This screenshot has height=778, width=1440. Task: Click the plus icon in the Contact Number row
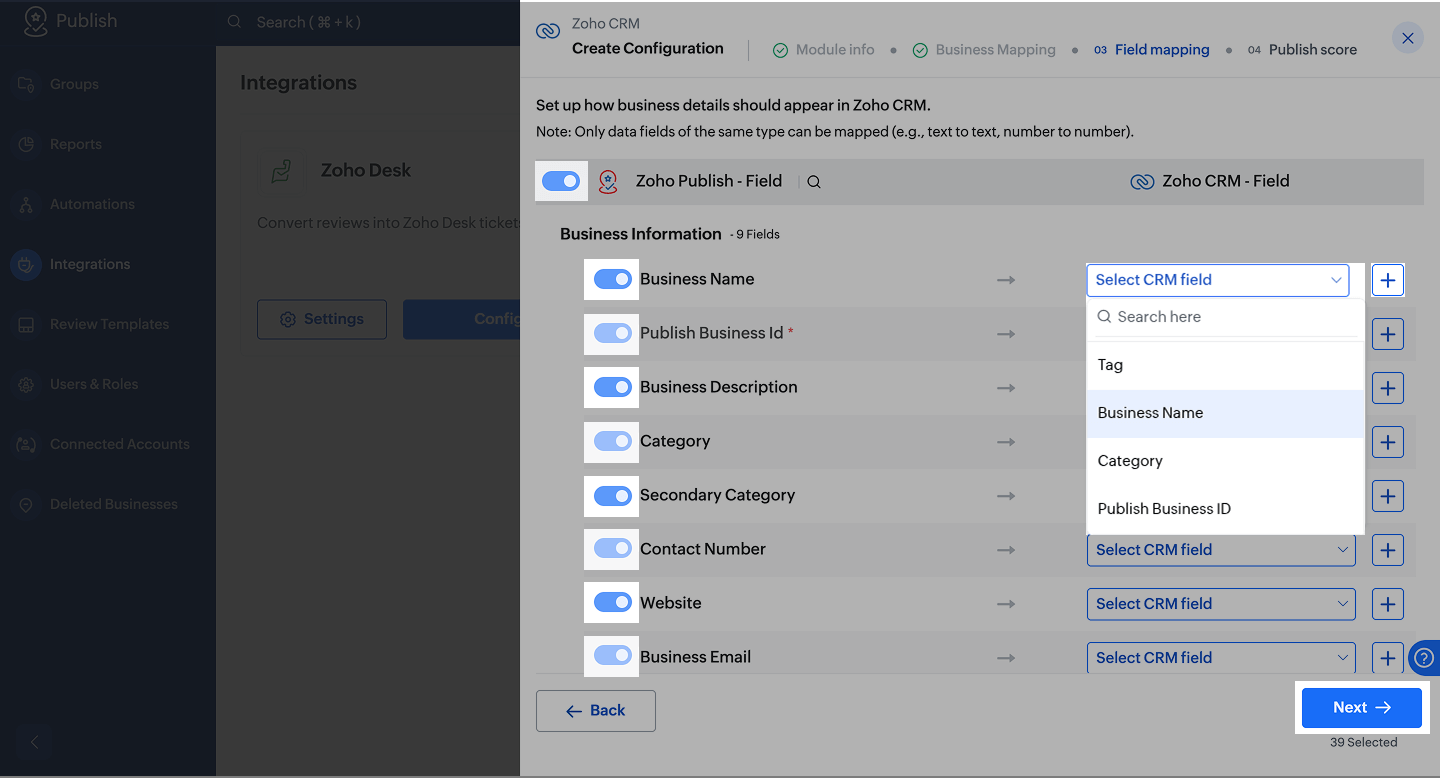pyautogui.click(x=1387, y=550)
